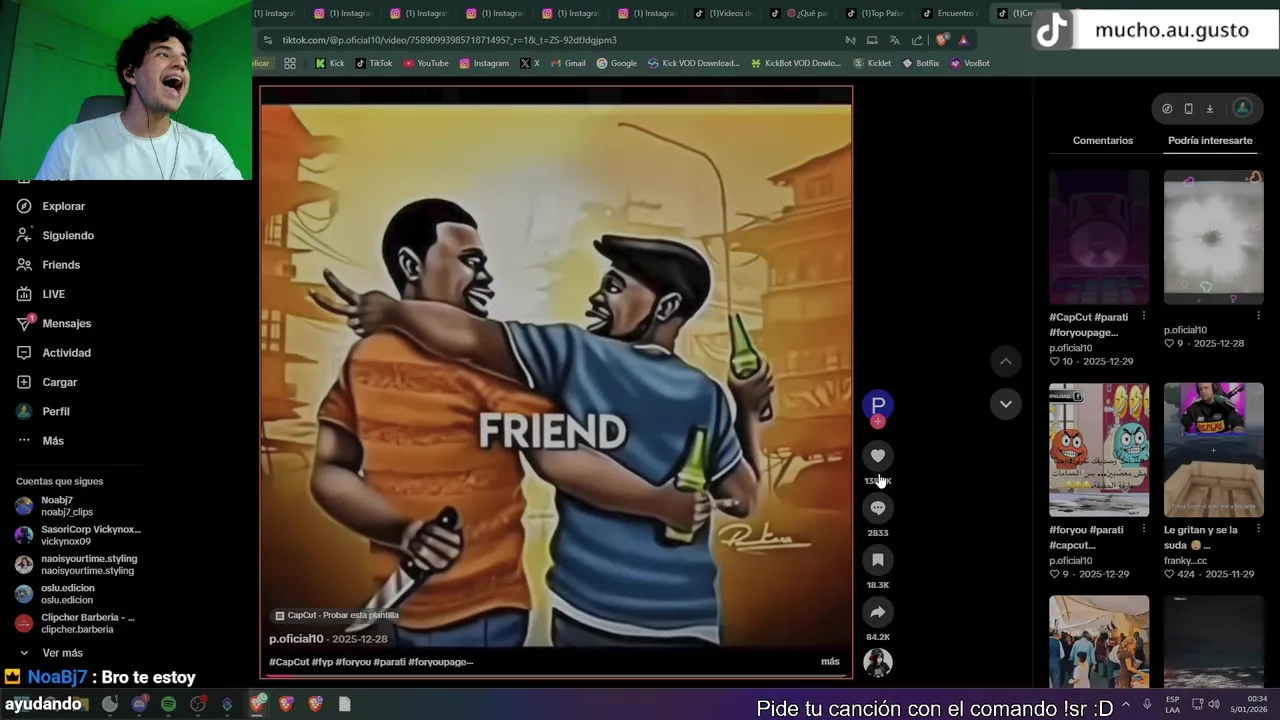
Task: Open Siguiendo in TikTok sidebar
Action: 55,235
